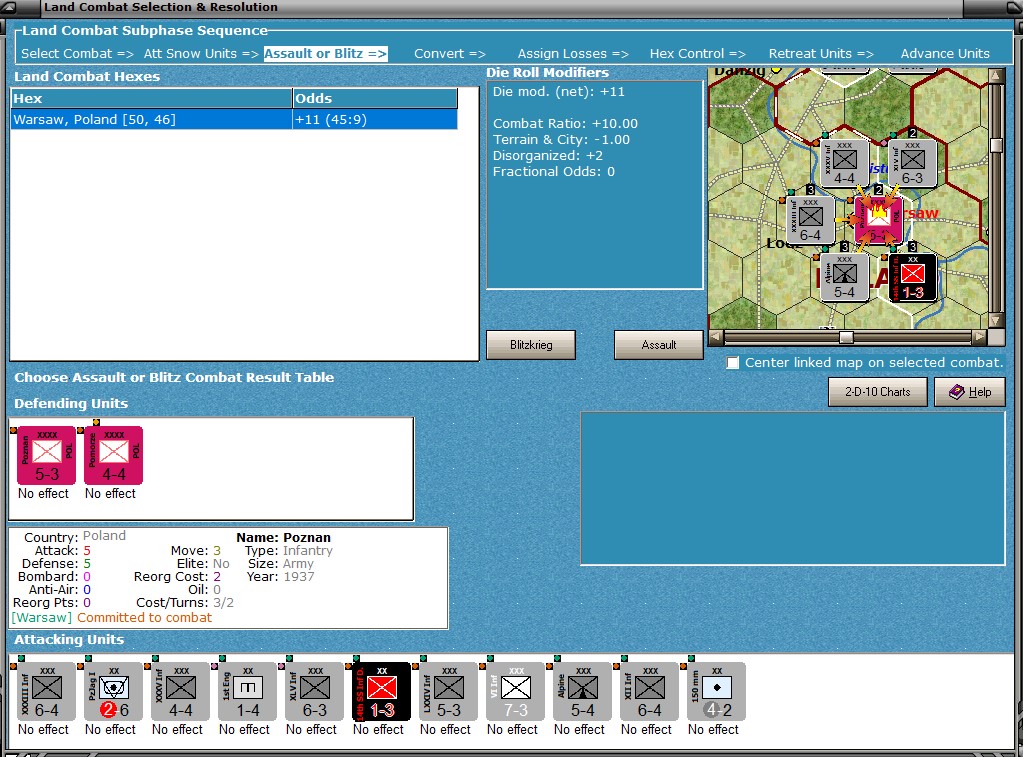Click the Hex Control subphase step

[697, 54]
